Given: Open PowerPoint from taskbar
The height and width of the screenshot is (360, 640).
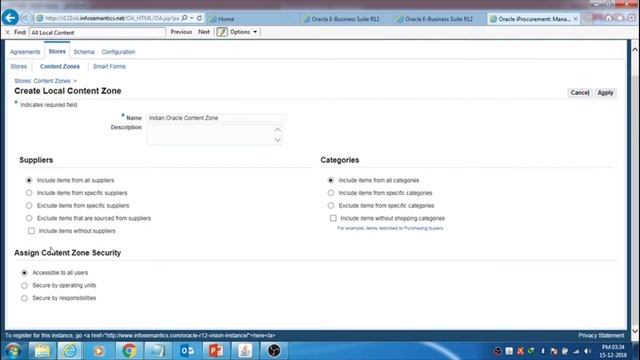Looking at the screenshot, I should (216, 351).
